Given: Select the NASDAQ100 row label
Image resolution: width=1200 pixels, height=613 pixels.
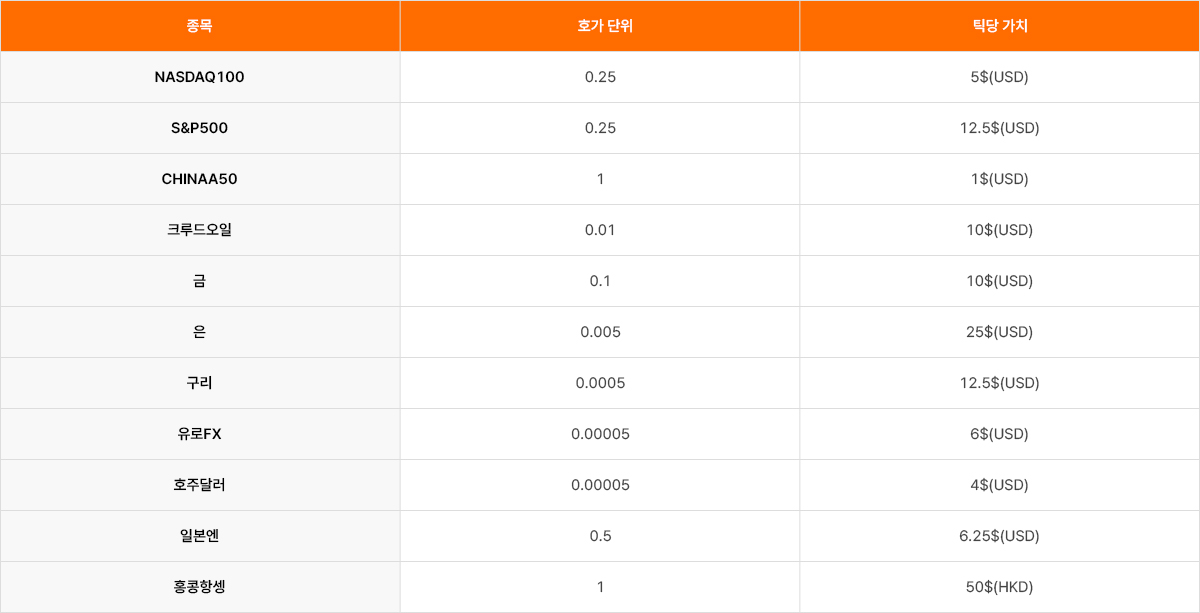Looking at the screenshot, I should click(x=200, y=77).
